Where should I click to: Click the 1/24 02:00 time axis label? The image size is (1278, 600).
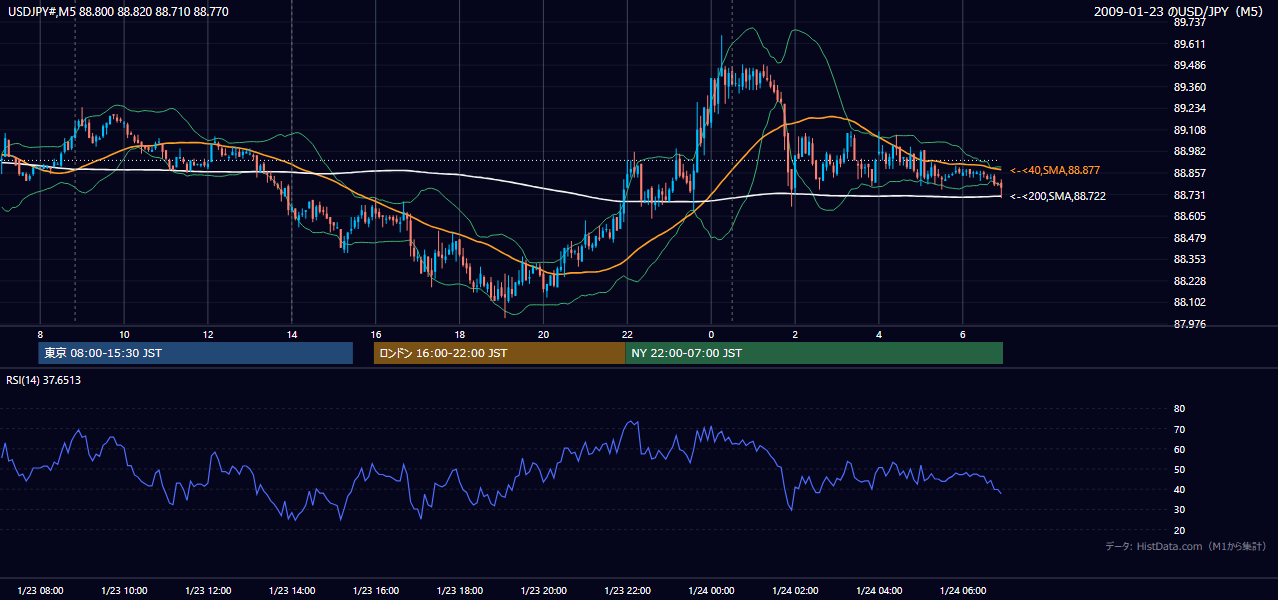point(796,590)
